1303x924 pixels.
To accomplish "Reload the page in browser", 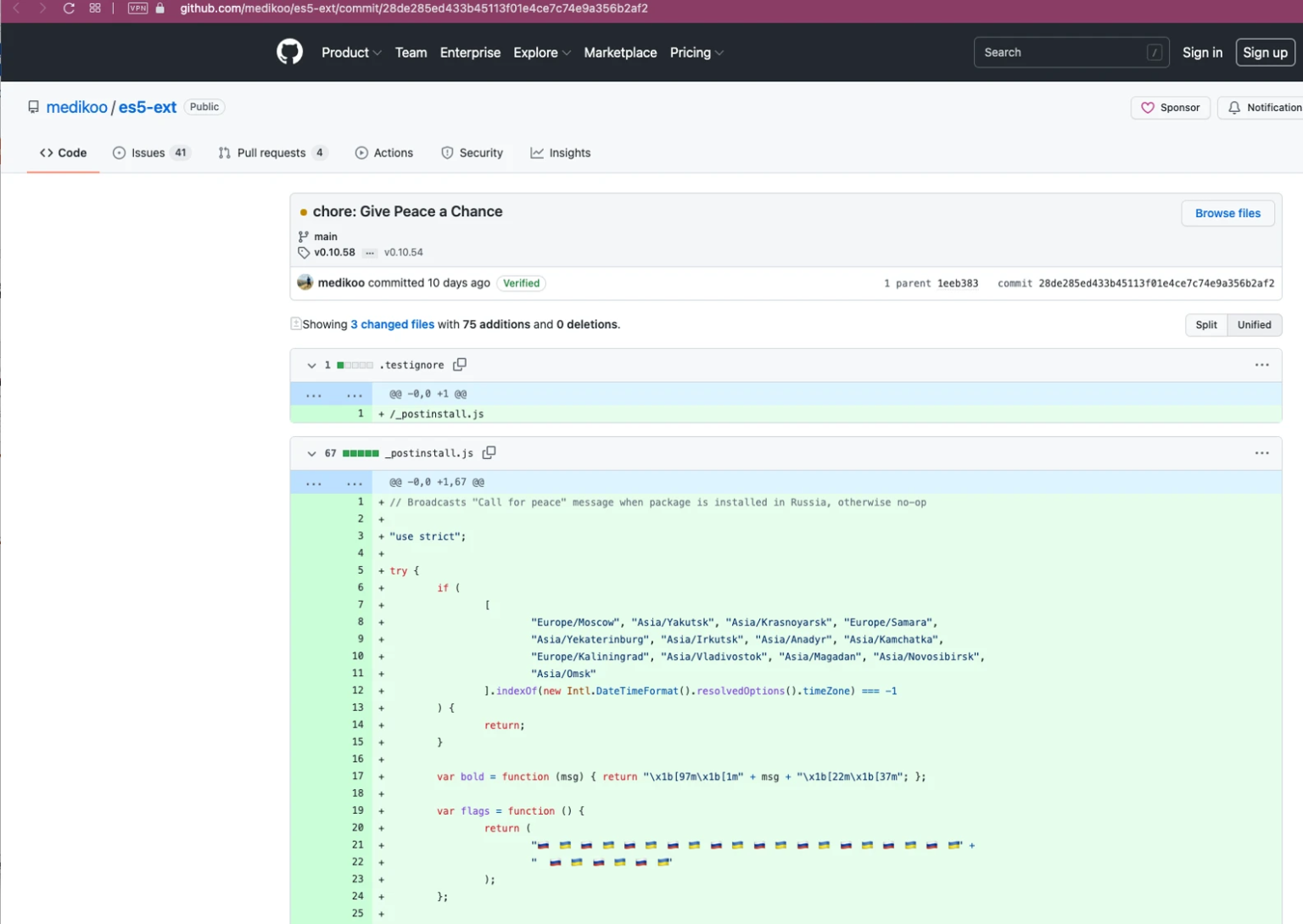I will tap(69, 8).
